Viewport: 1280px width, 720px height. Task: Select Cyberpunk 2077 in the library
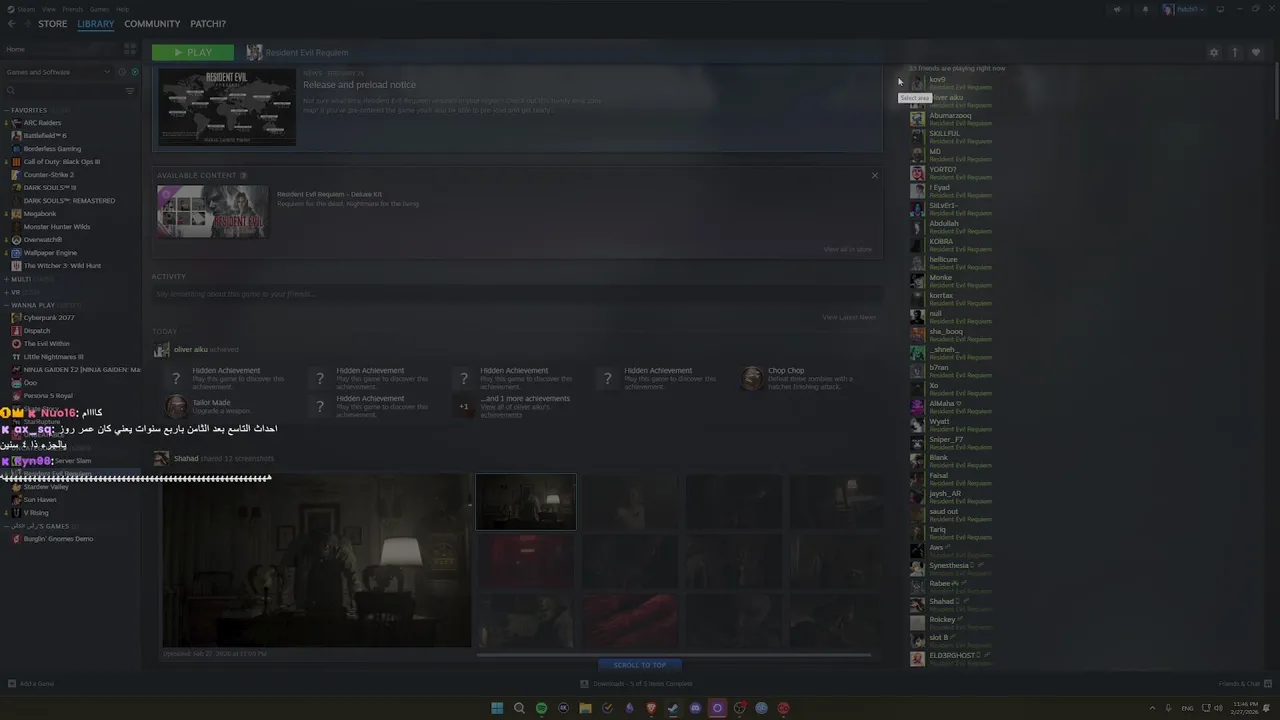point(48,318)
